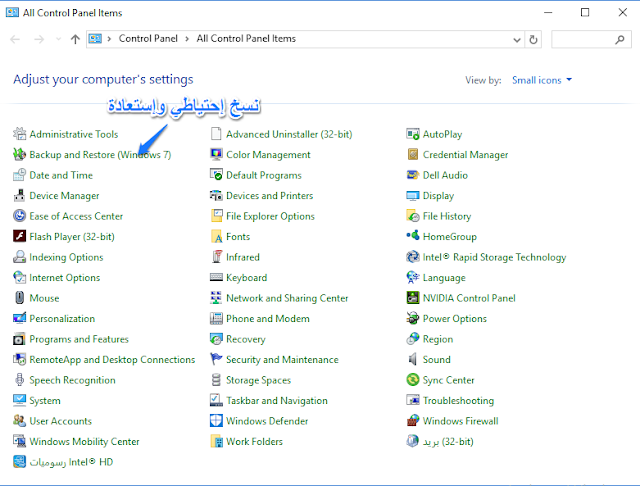Open the AutoPlay link

(x=442, y=134)
